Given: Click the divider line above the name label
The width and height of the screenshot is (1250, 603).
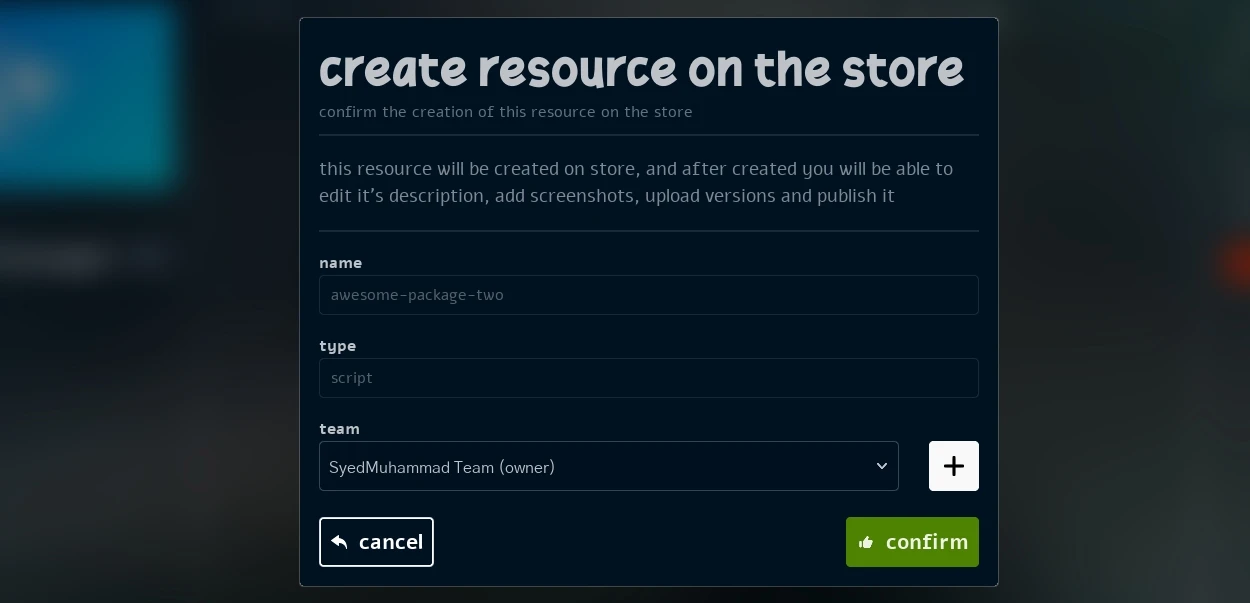Looking at the screenshot, I should [648, 231].
